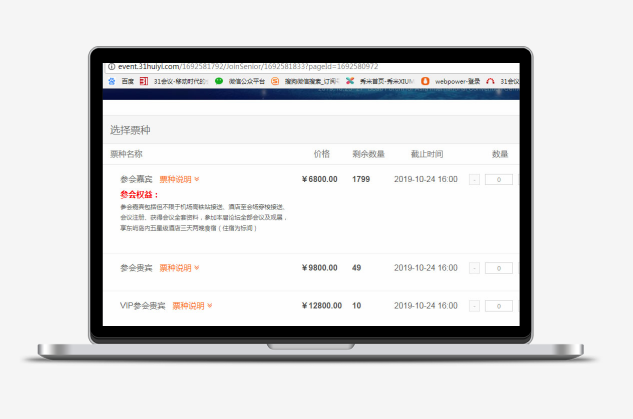The image size is (633, 419).
Task: Click the 参会贵宾 ticket name
Action: click(136, 268)
